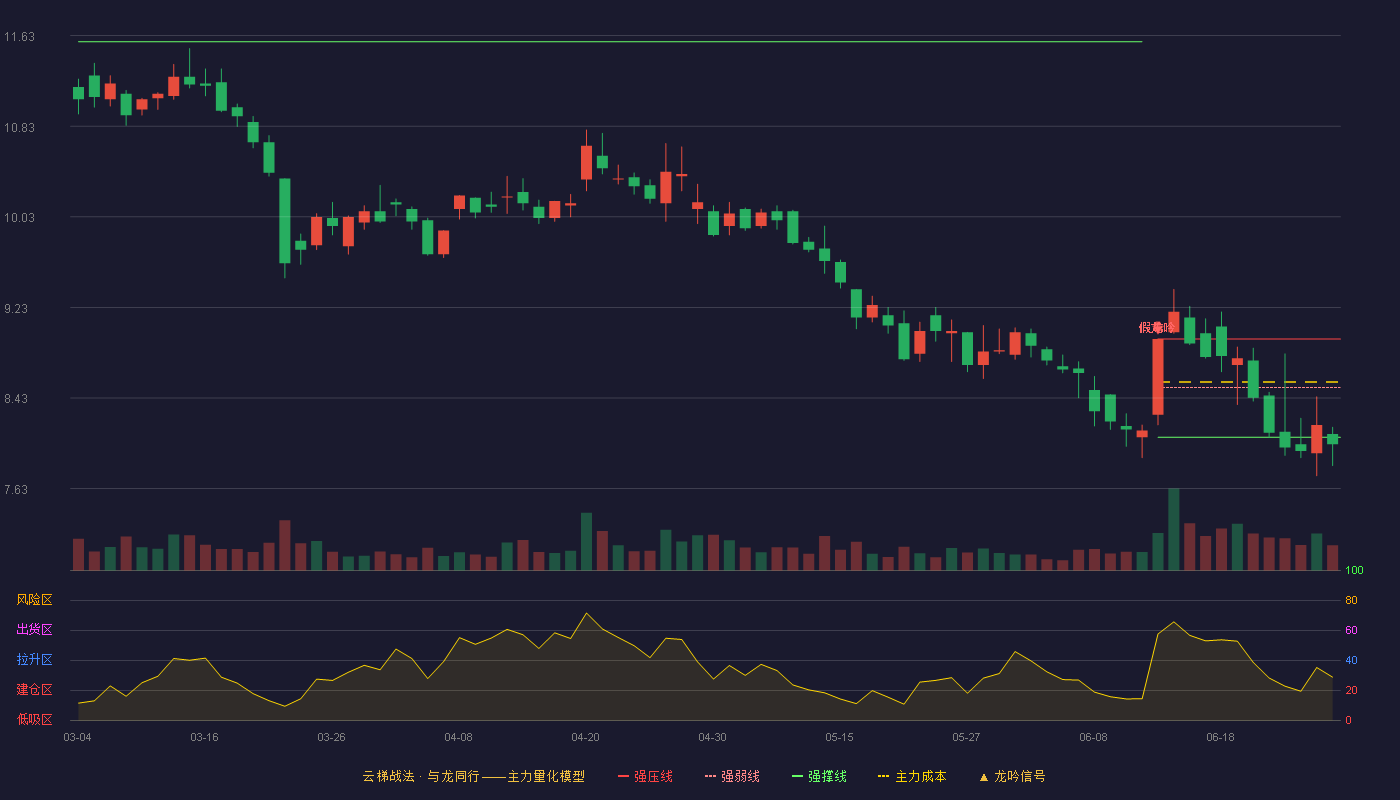Click the 05-15 date label
Screen dimensions: 1400x800
coord(839,737)
